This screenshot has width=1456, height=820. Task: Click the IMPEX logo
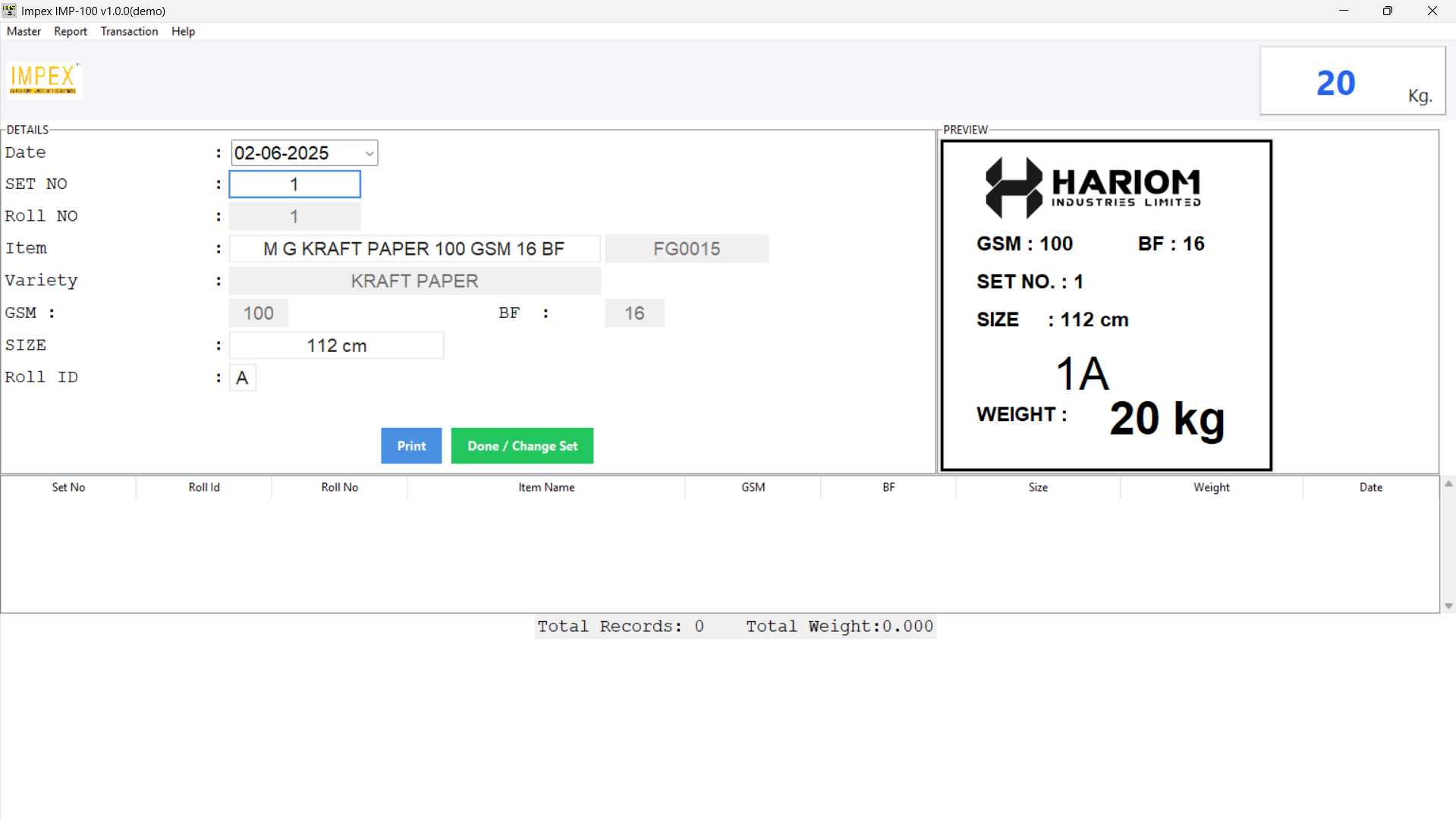point(43,78)
